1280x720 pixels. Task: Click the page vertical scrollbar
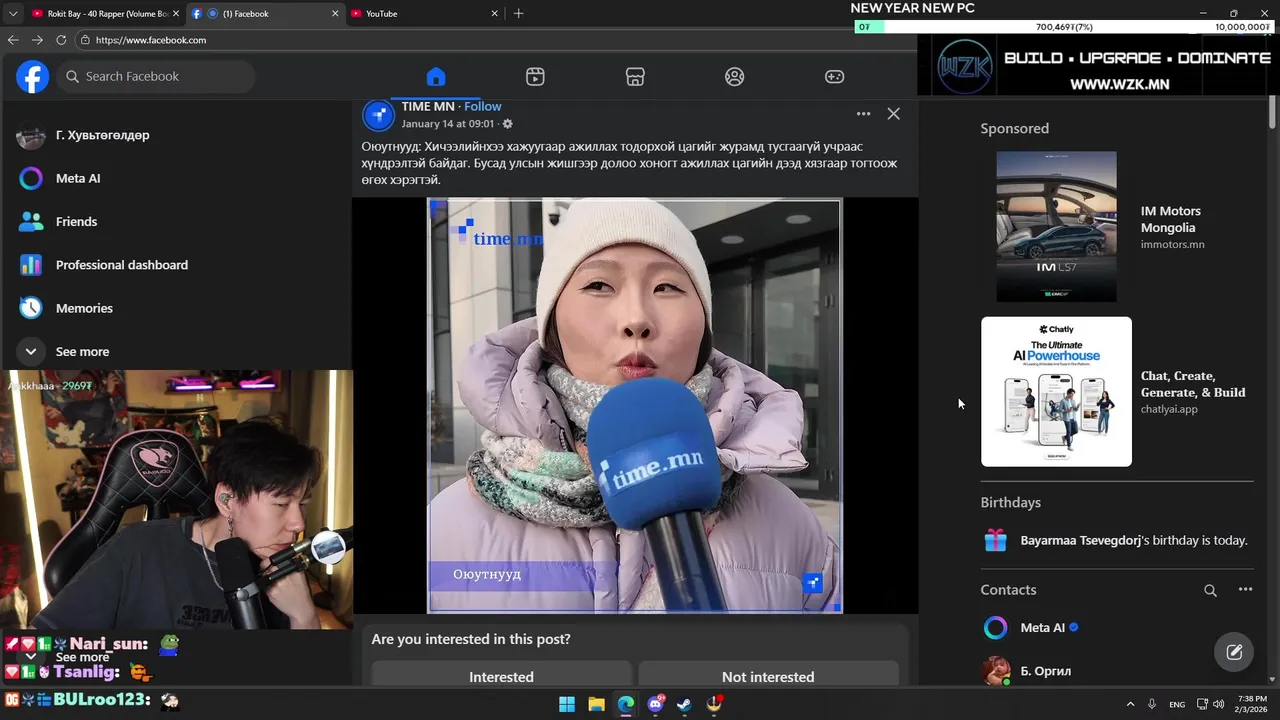tap(1272, 113)
